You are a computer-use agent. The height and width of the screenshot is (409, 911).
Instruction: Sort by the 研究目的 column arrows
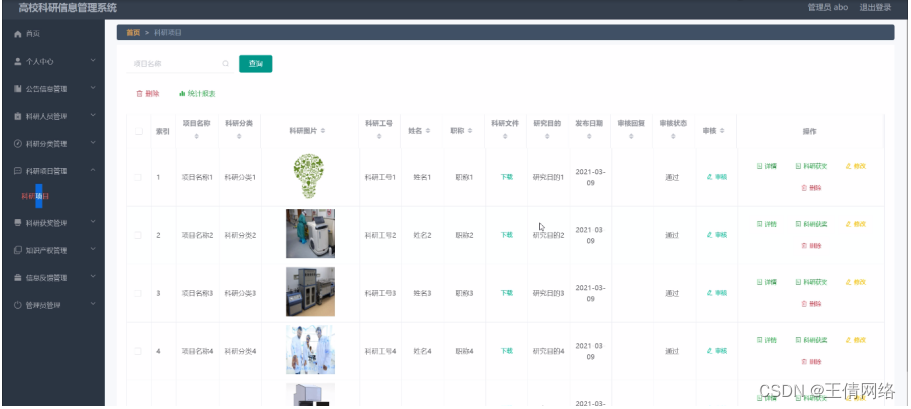pyautogui.click(x=547, y=136)
